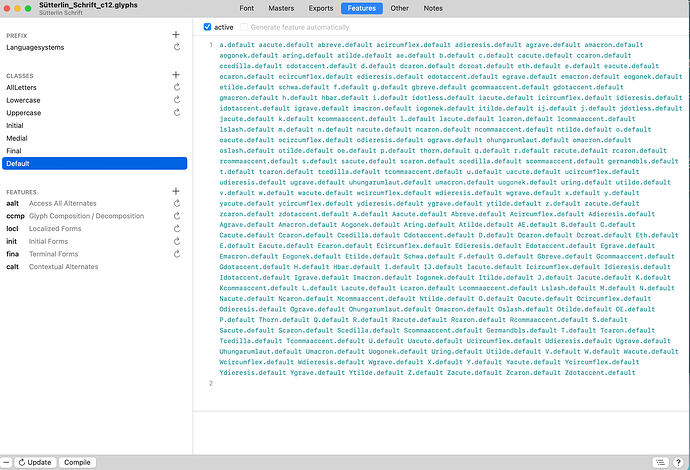Screen dimensions: 690x470
Task: Click the Compile button
Action: point(77,463)
